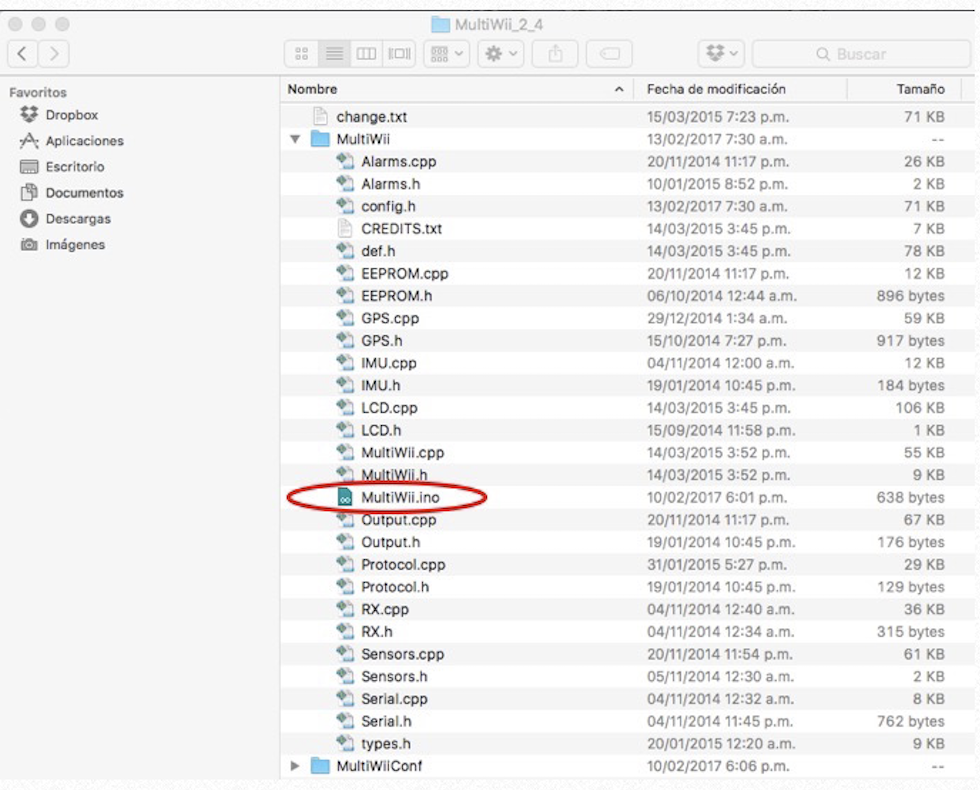Screen dimensions: 980x790
Task: Open Descargas in the sidebar
Action: tap(78, 219)
